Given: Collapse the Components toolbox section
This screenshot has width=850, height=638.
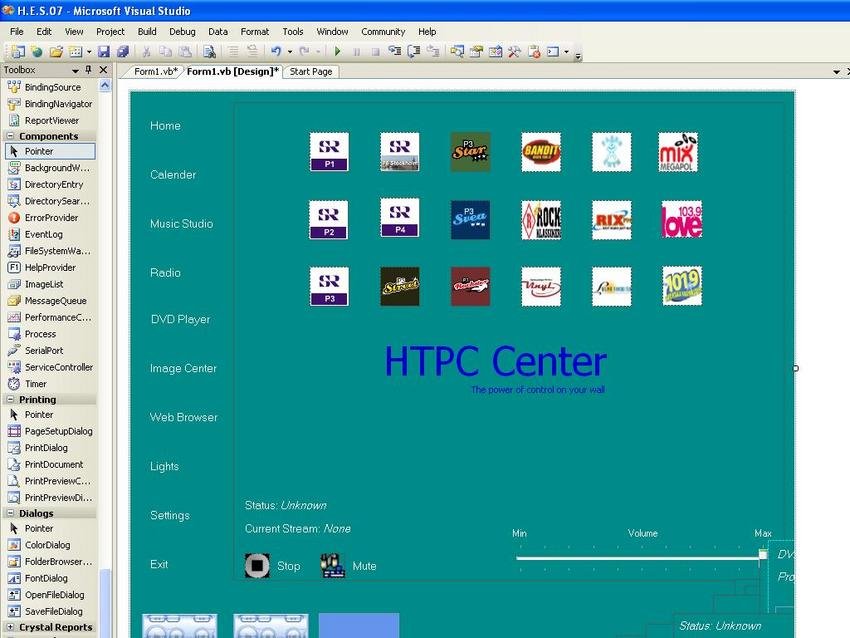Looking at the screenshot, I should click(x=10, y=136).
